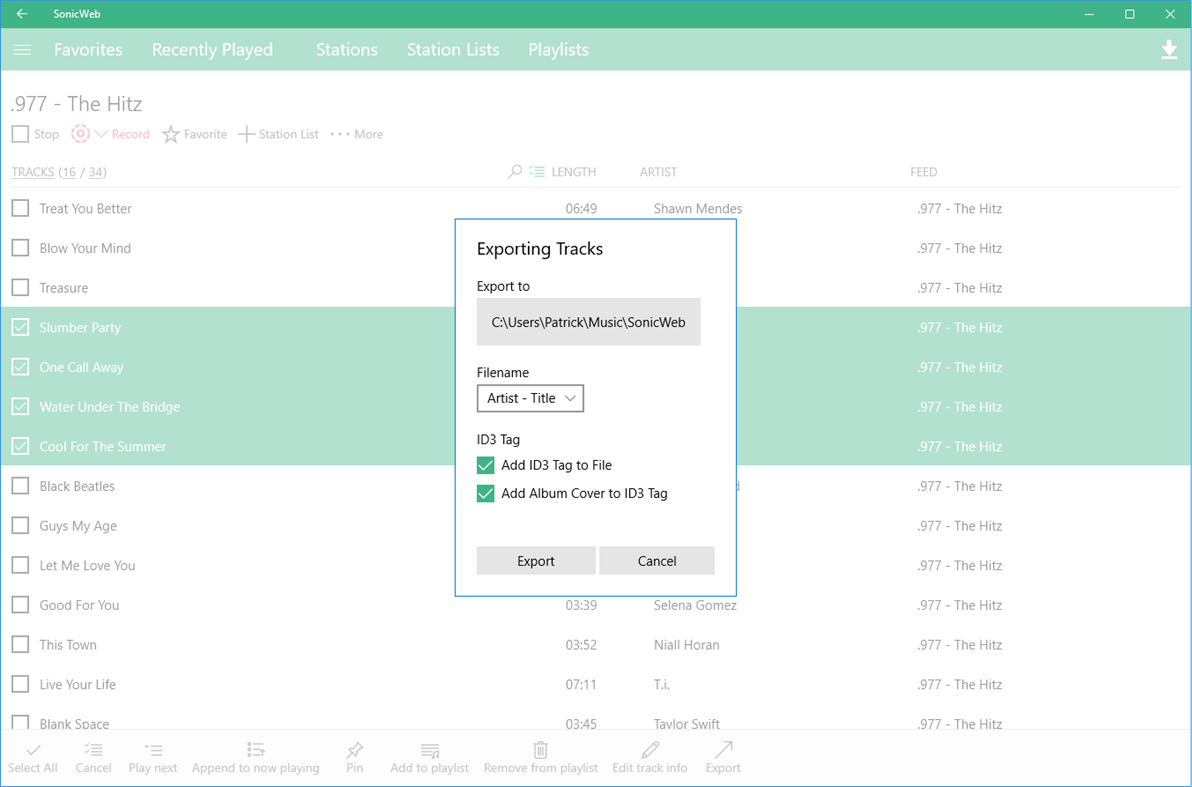Remove selected tracks from playlist
The height and width of the screenshot is (787, 1192).
pos(541,758)
